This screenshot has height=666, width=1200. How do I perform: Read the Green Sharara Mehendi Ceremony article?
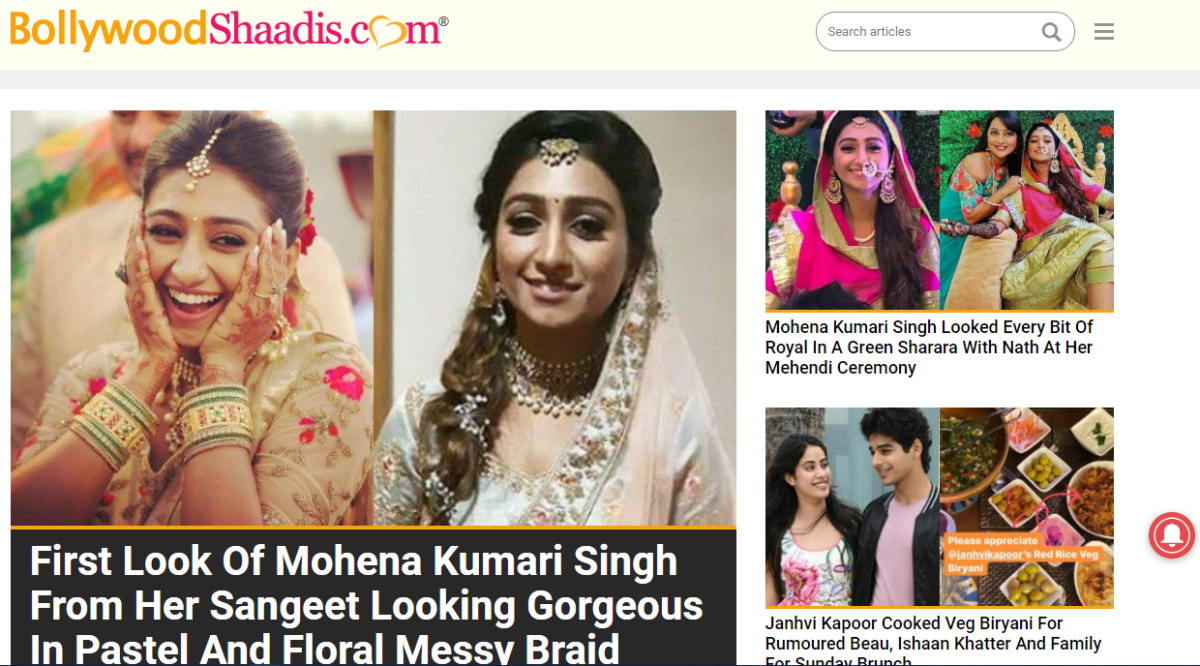[929, 347]
